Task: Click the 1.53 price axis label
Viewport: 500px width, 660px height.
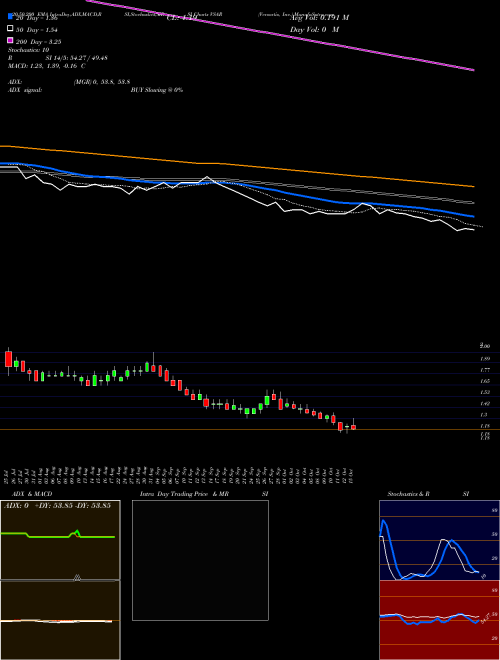Action: point(485,392)
